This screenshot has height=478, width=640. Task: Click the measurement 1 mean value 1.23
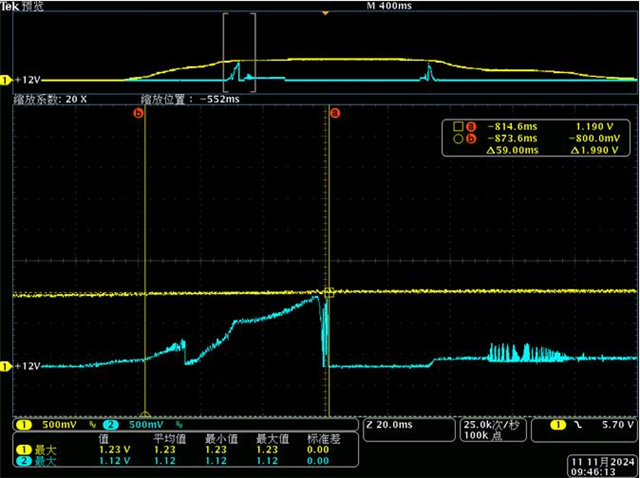[164, 450]
